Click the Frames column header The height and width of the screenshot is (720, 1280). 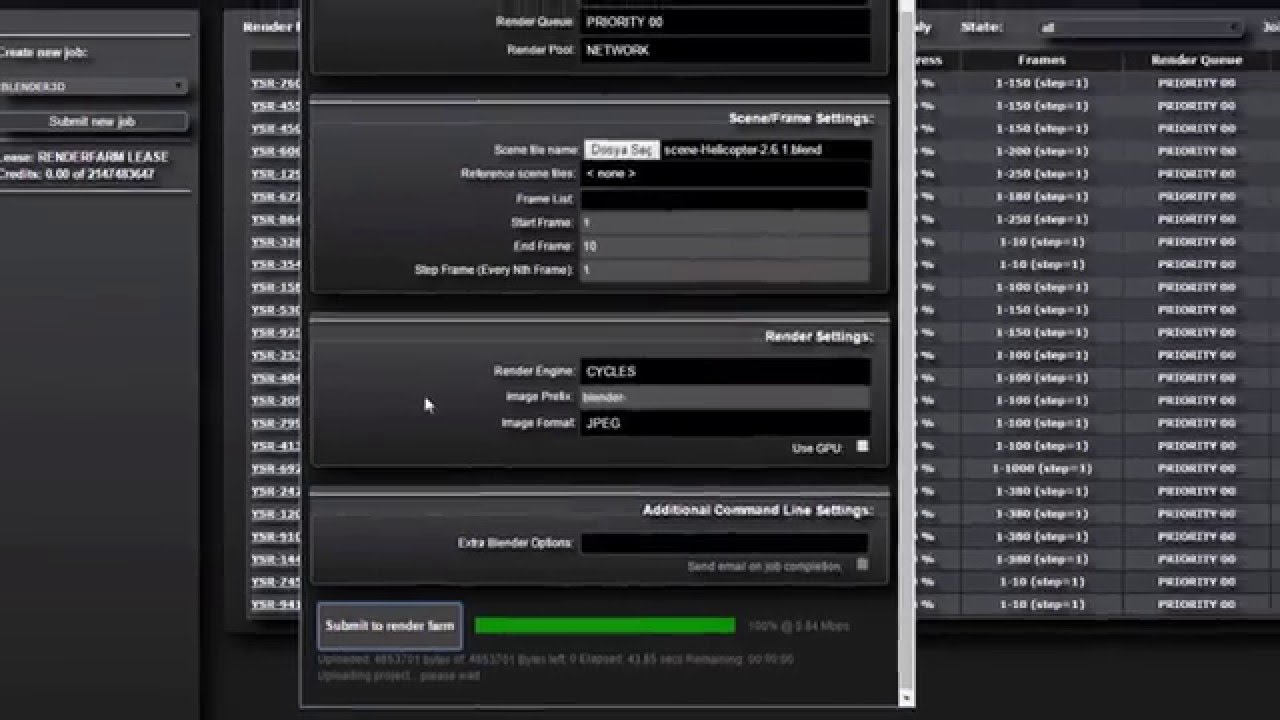(1042, 60)
